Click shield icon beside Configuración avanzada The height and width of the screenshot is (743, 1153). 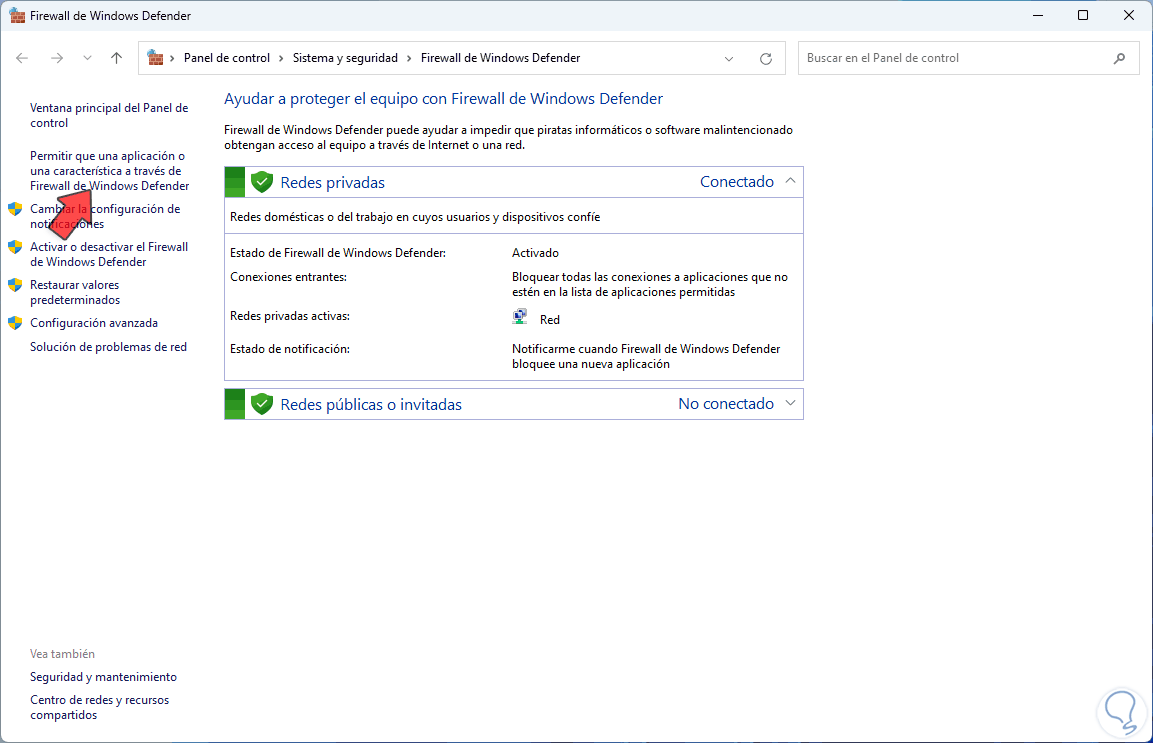coord(15,323)
